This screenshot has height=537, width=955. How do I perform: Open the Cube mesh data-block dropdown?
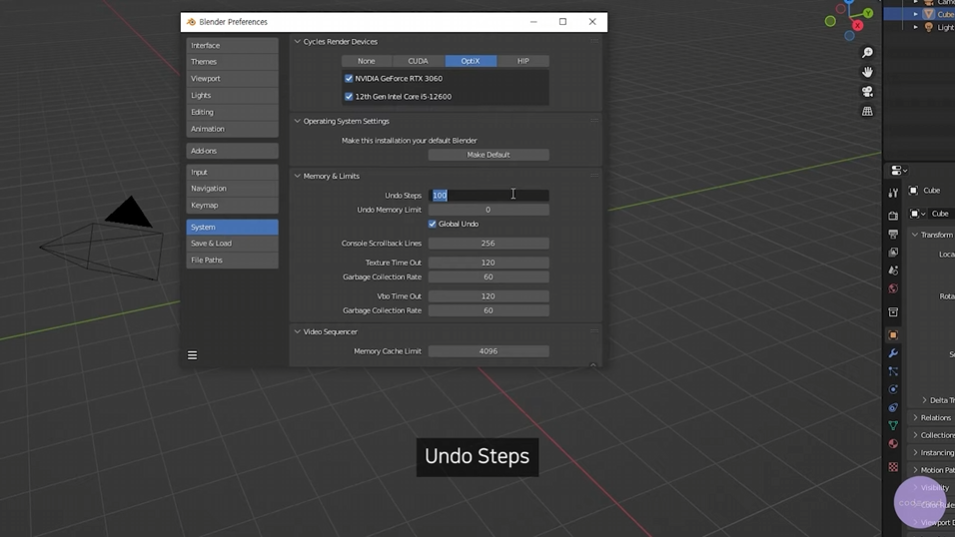[917, 214]
